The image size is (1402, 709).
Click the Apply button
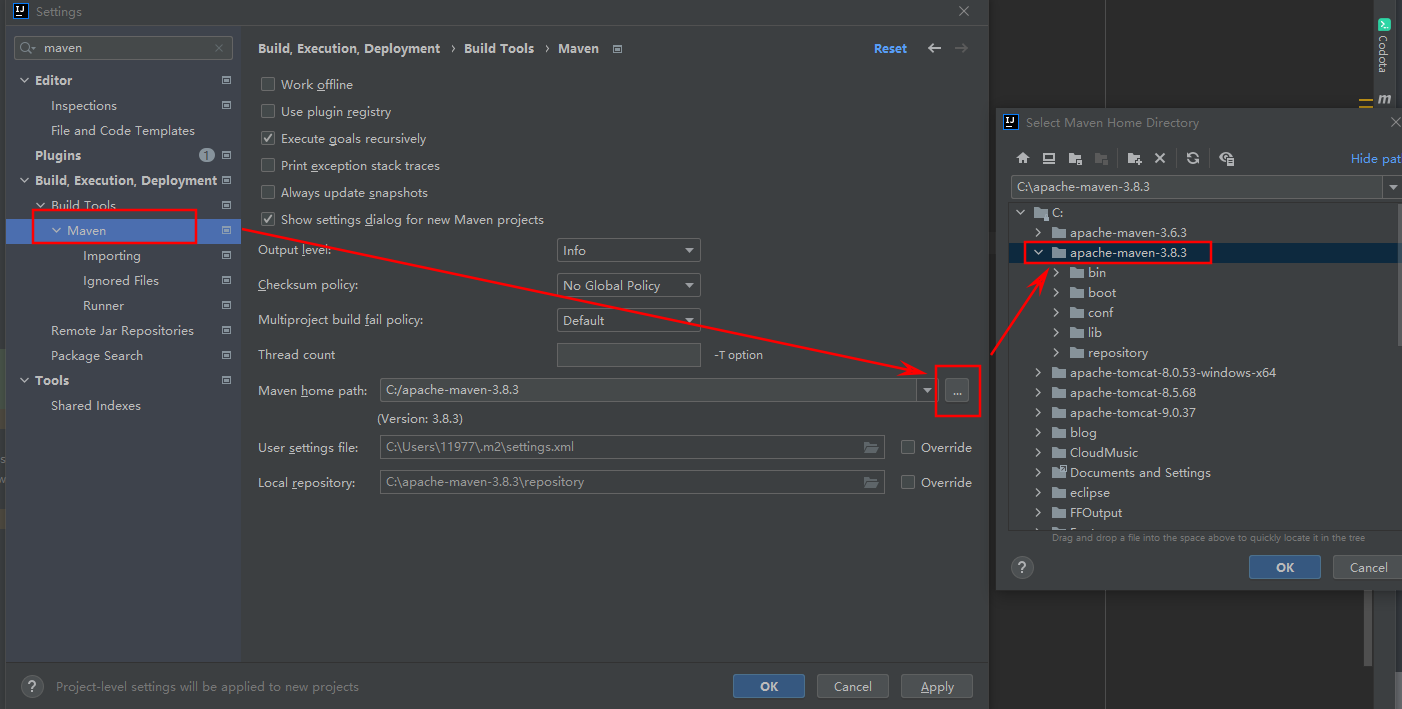(x=937, y=686)
